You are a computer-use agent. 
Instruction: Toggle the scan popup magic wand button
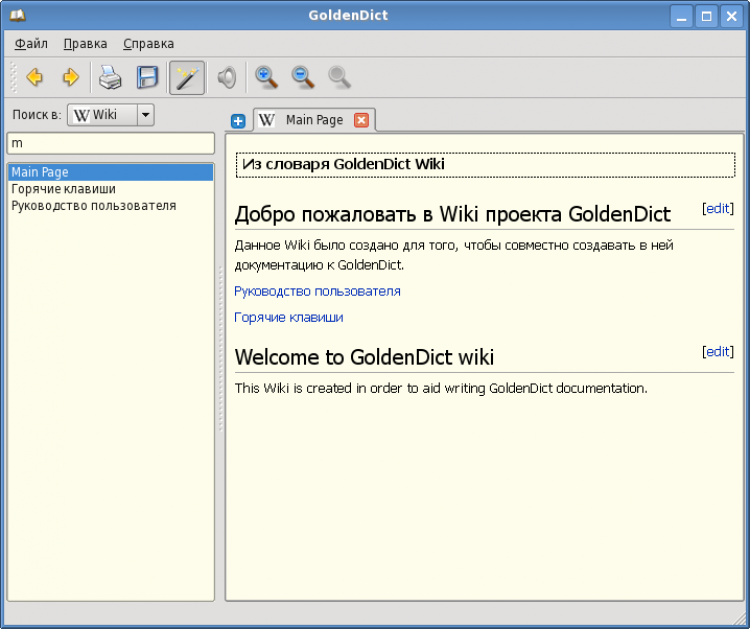pos(187,77)
